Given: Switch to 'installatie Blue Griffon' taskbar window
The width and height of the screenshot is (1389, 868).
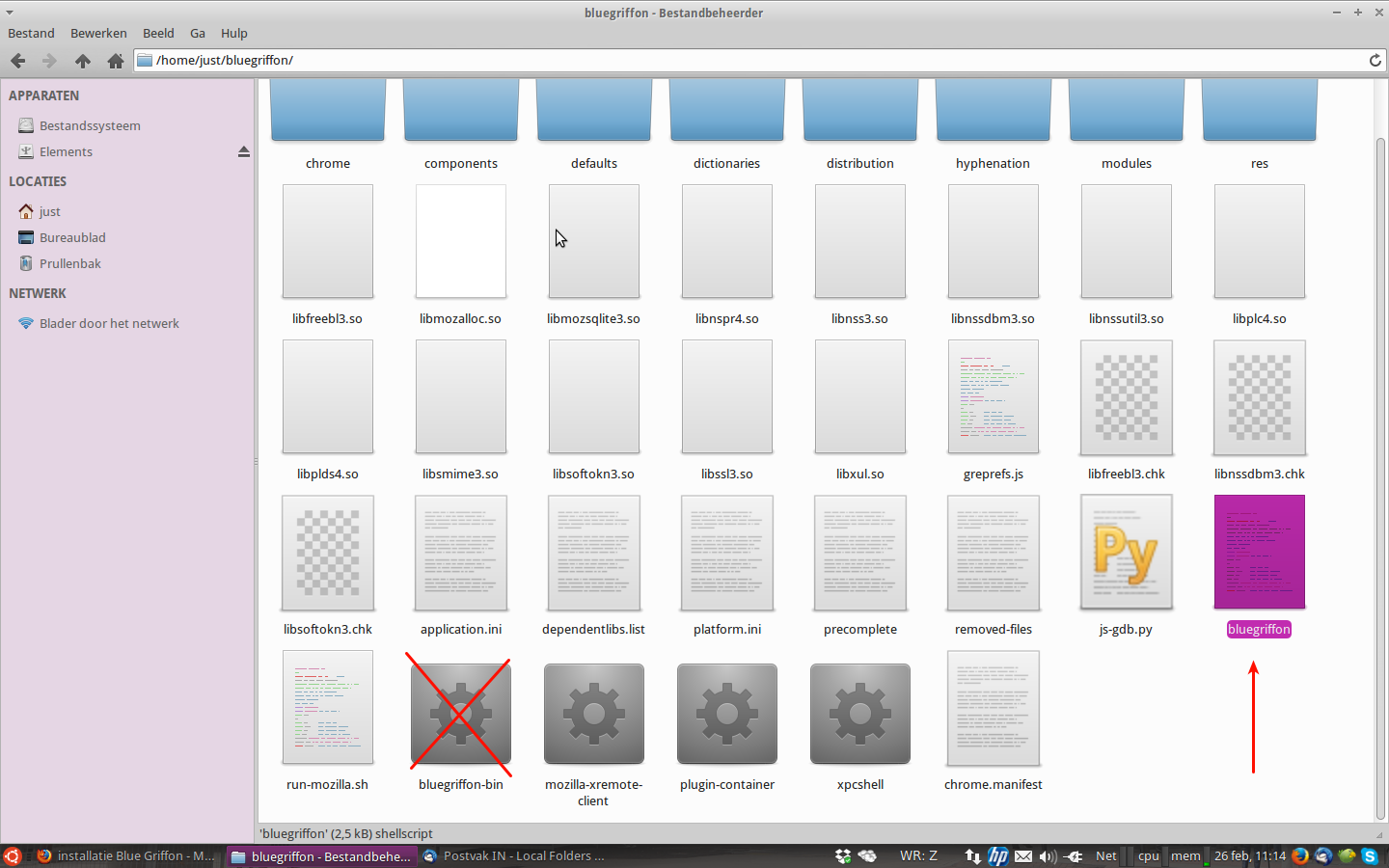Looking at the screenshot, I should 125,855.
